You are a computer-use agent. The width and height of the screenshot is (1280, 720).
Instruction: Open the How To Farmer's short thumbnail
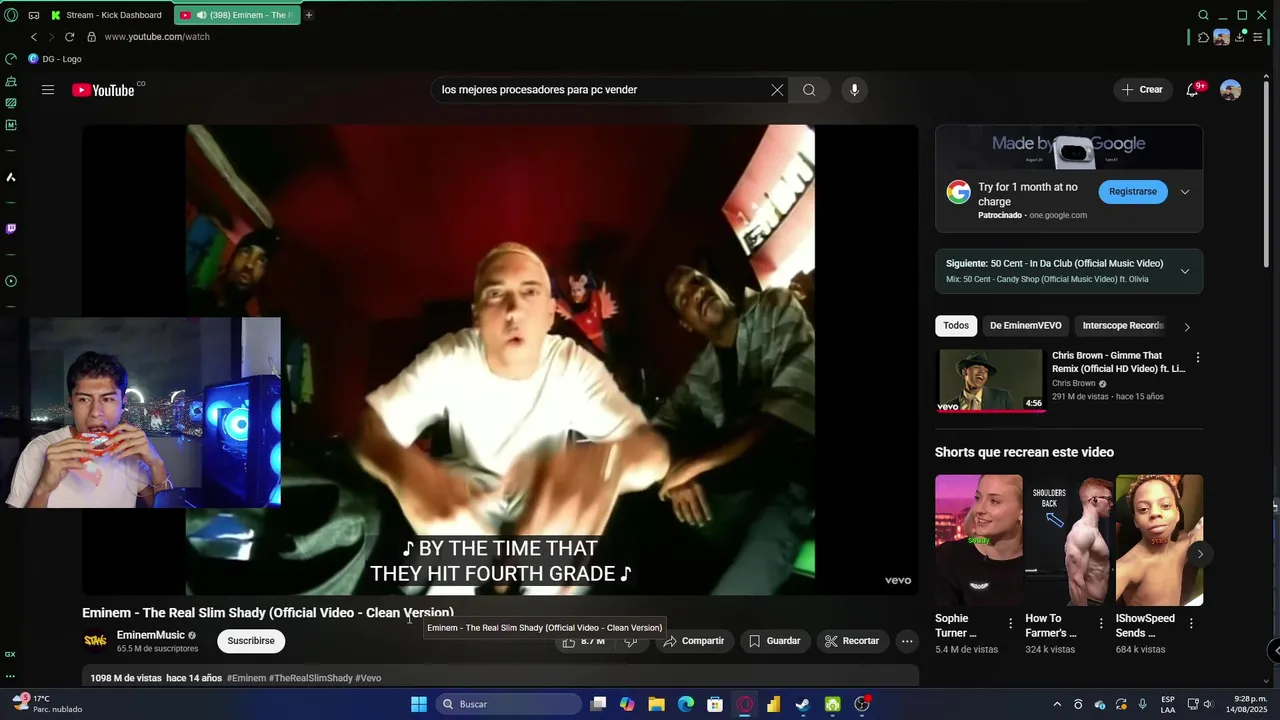pos(1069,540)
